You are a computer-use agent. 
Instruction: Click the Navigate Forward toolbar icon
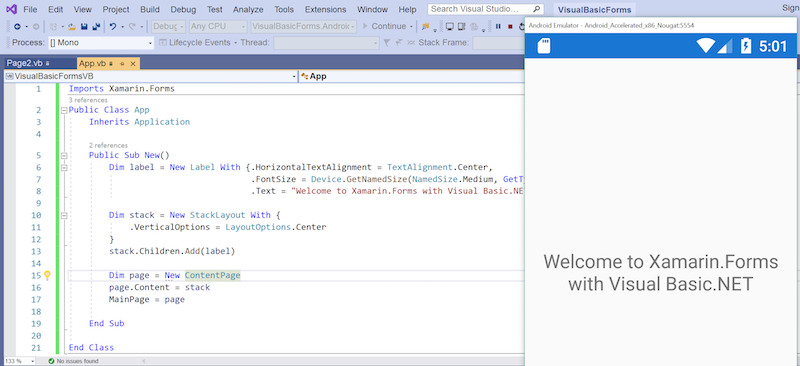[36, 27]
